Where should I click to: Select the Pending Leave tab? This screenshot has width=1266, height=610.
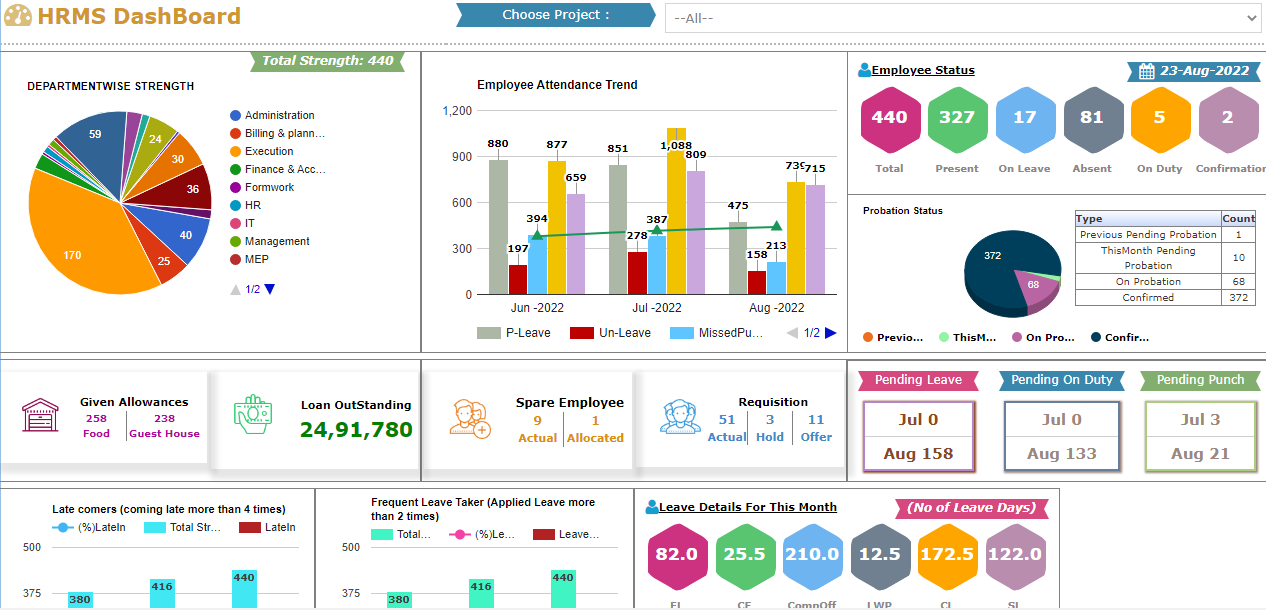pyautogui.click(x=918, y=380)
